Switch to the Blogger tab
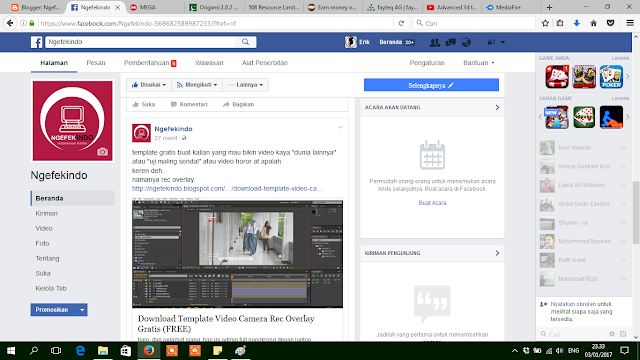The image size is (640, 360). (36, 7)
